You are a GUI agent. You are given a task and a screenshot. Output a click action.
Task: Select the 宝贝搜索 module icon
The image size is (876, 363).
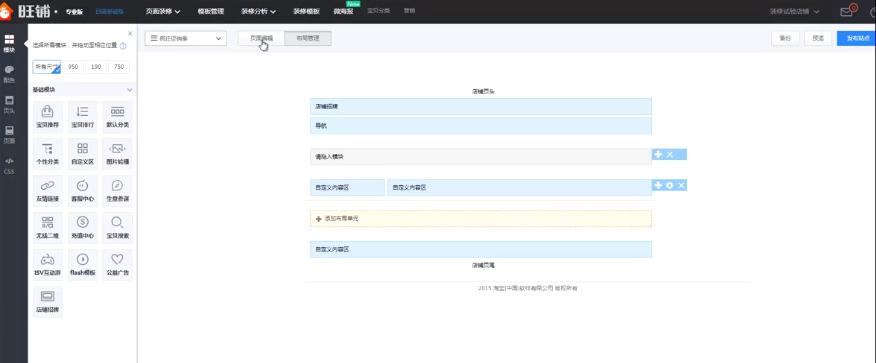118,227
